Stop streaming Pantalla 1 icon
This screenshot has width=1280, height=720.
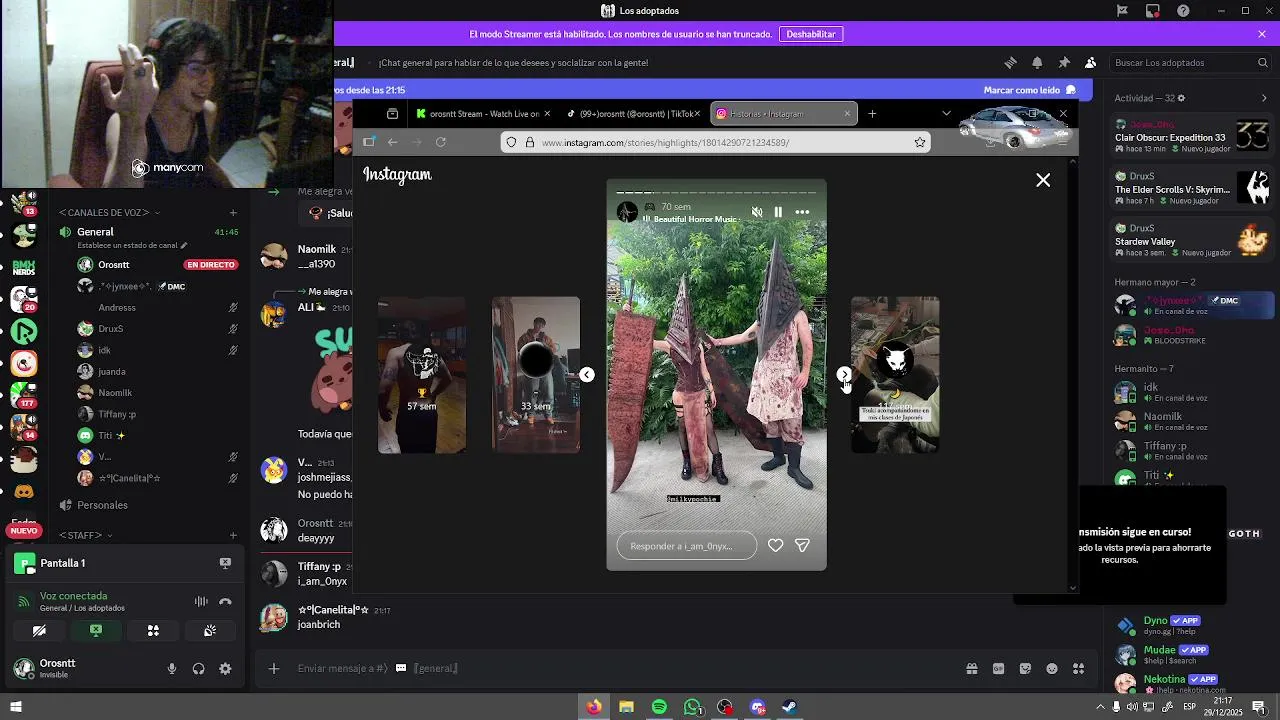point(225,563)
